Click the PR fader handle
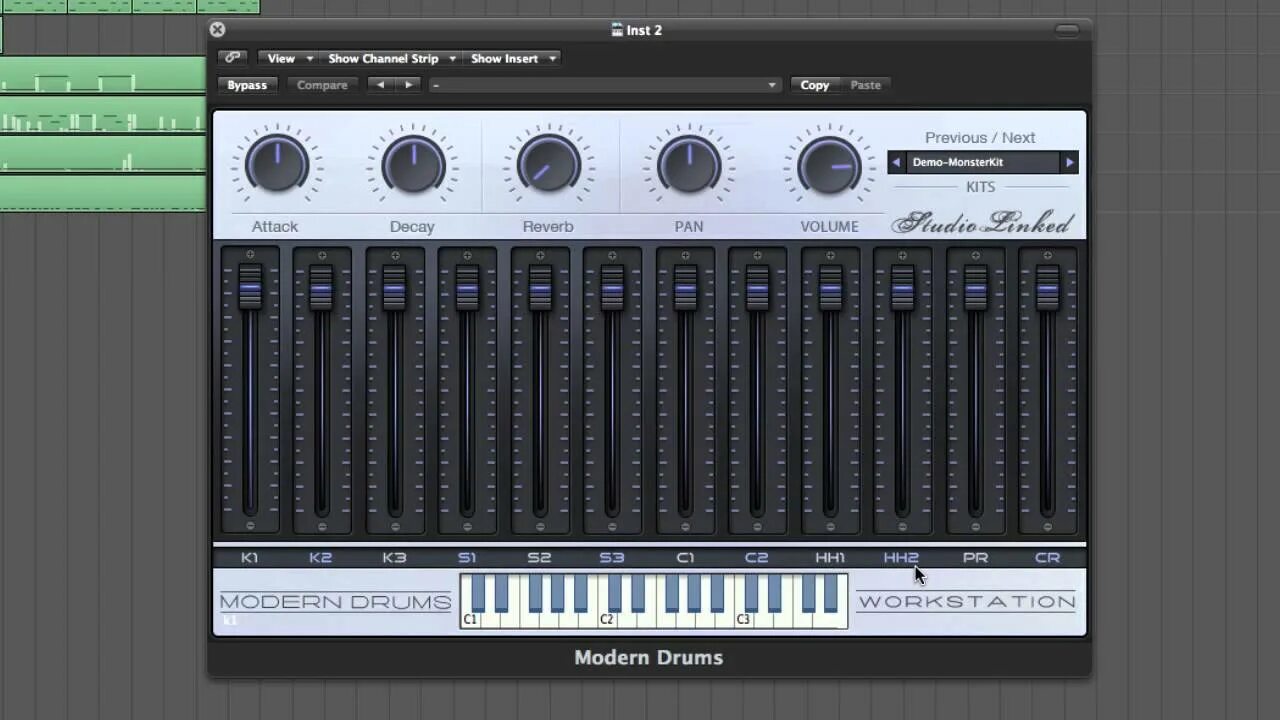 975,288
